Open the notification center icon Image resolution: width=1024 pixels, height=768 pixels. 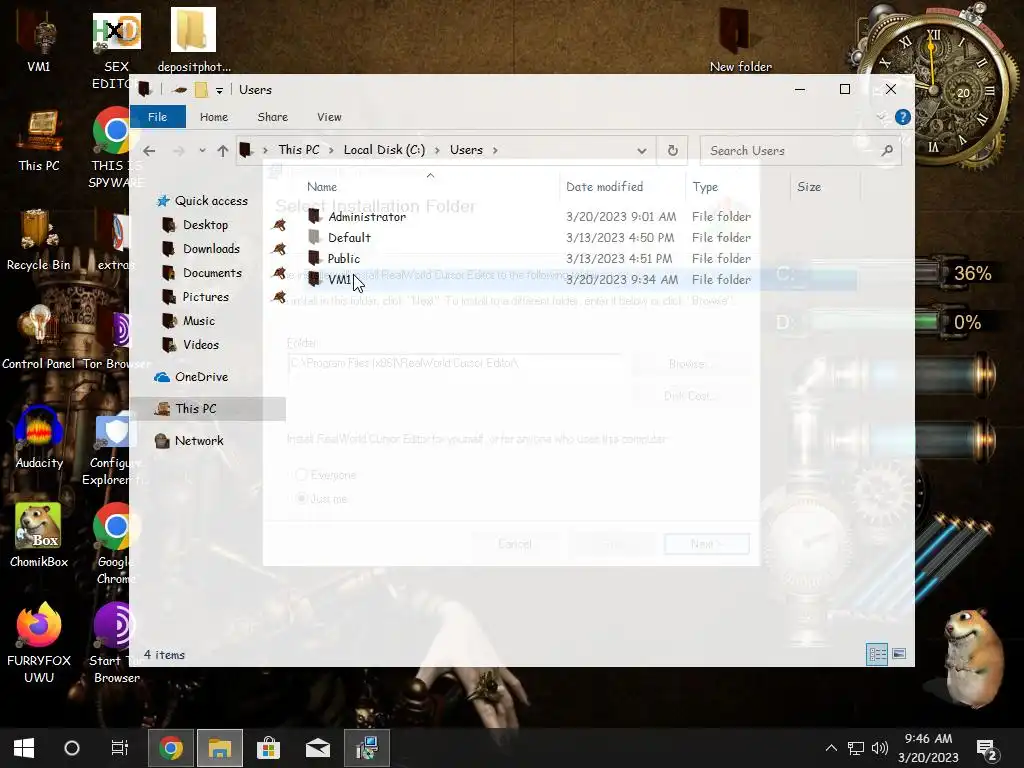[x=985, y=750]
